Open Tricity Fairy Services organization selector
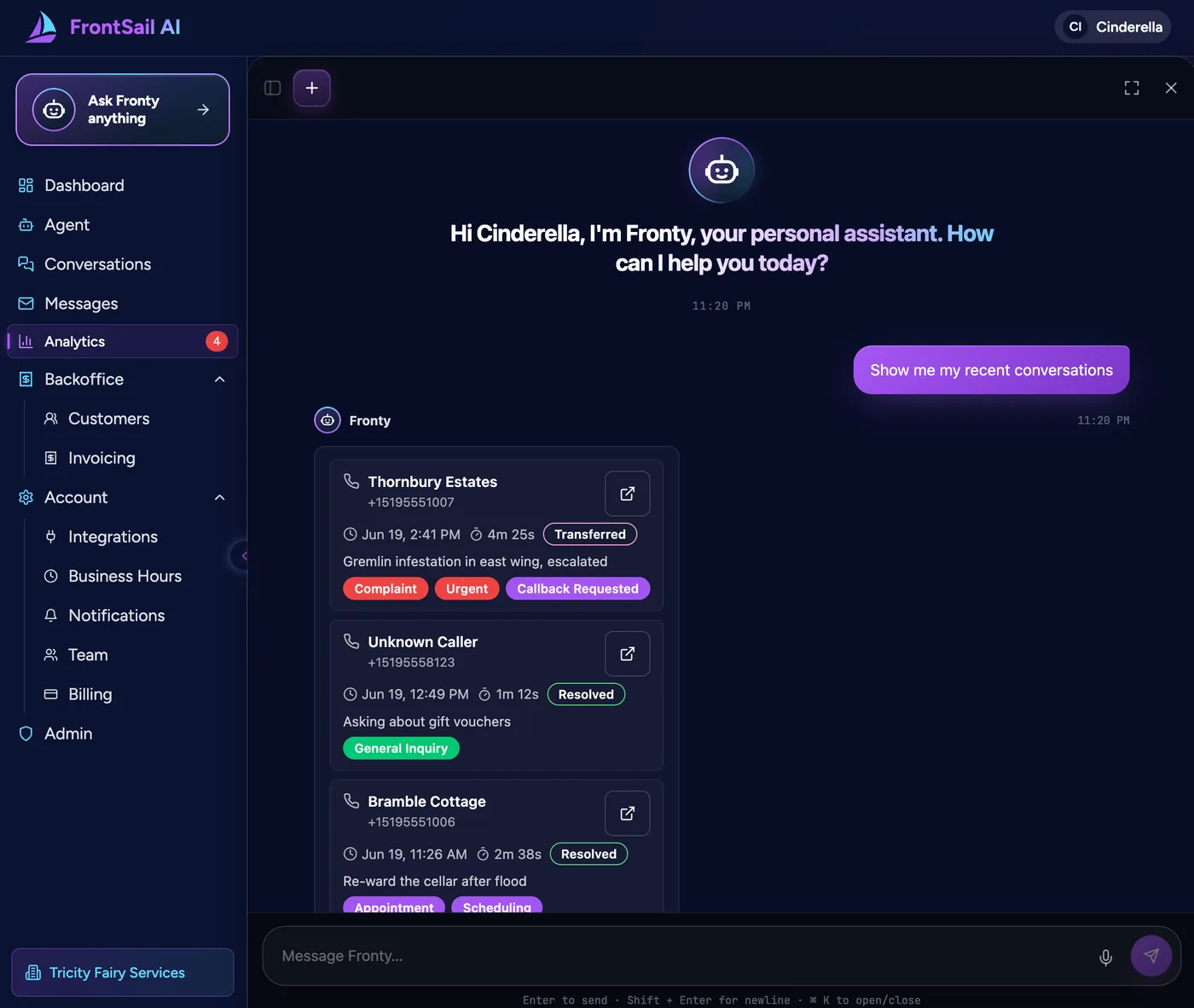The width and height of the screenshot is (1194, 1008). [123, 972]
